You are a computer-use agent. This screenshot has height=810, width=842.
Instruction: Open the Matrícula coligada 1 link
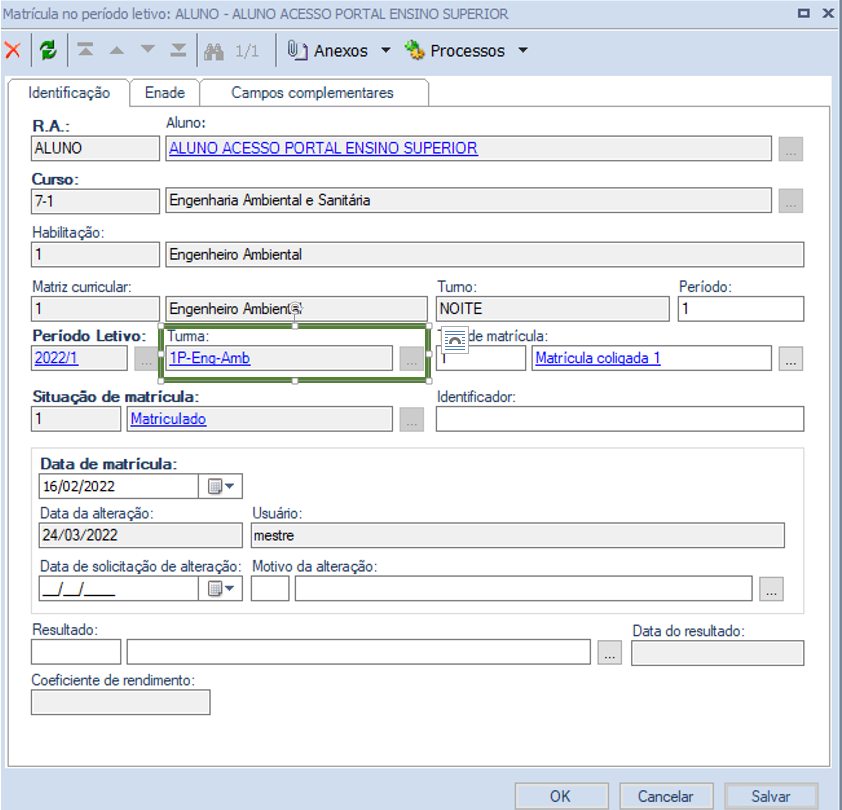(598, 358)
